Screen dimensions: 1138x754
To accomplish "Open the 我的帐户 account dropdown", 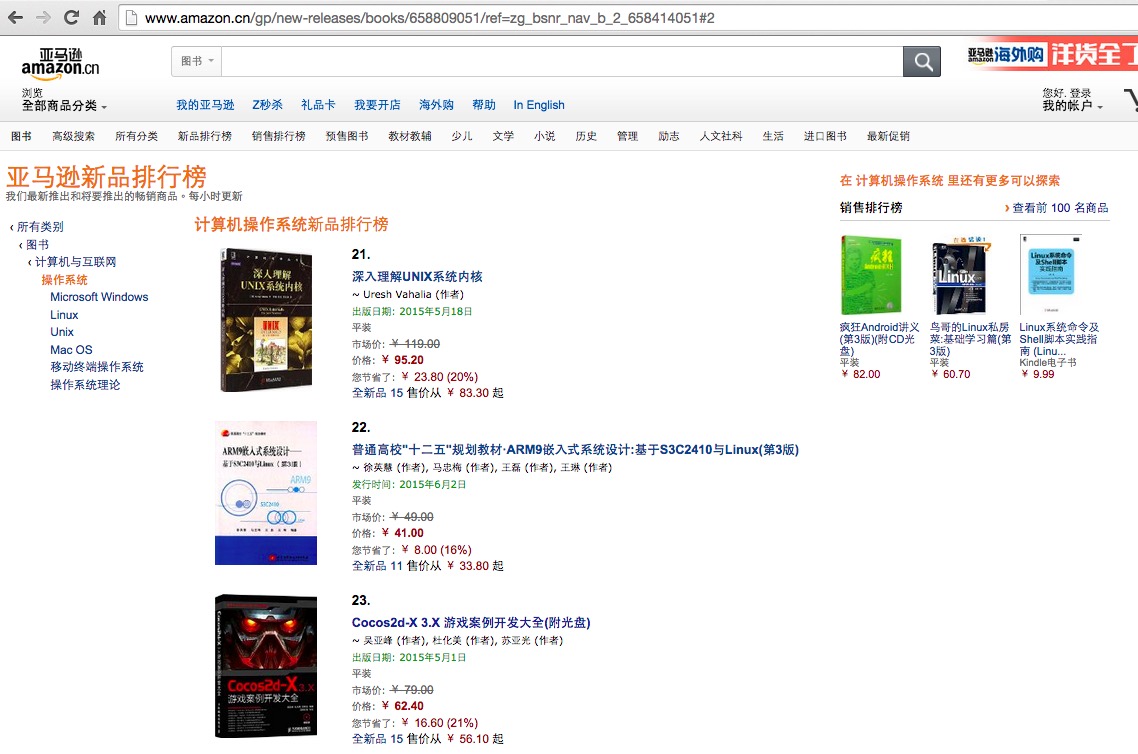I will click(1073, 106).
